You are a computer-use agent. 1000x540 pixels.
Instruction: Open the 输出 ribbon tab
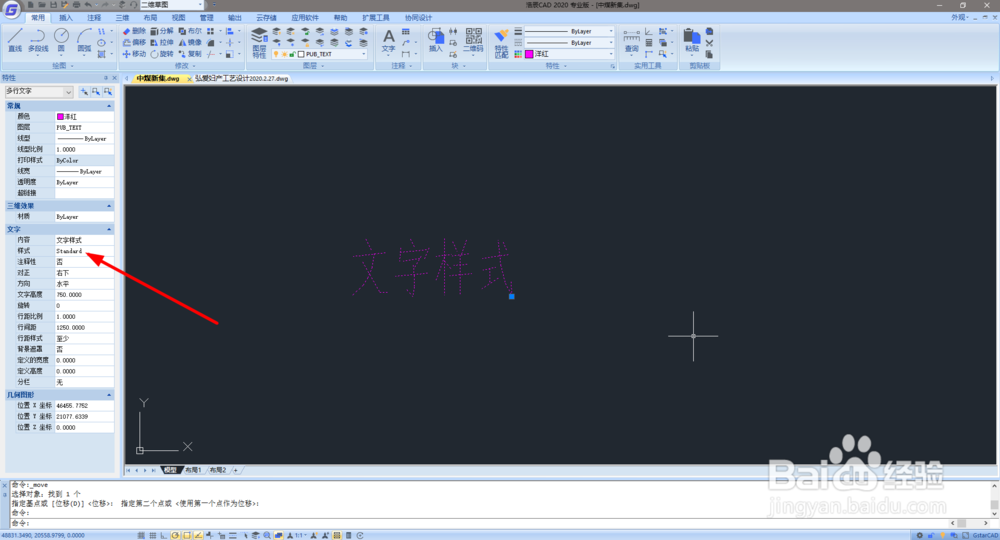tap(235, 18)
